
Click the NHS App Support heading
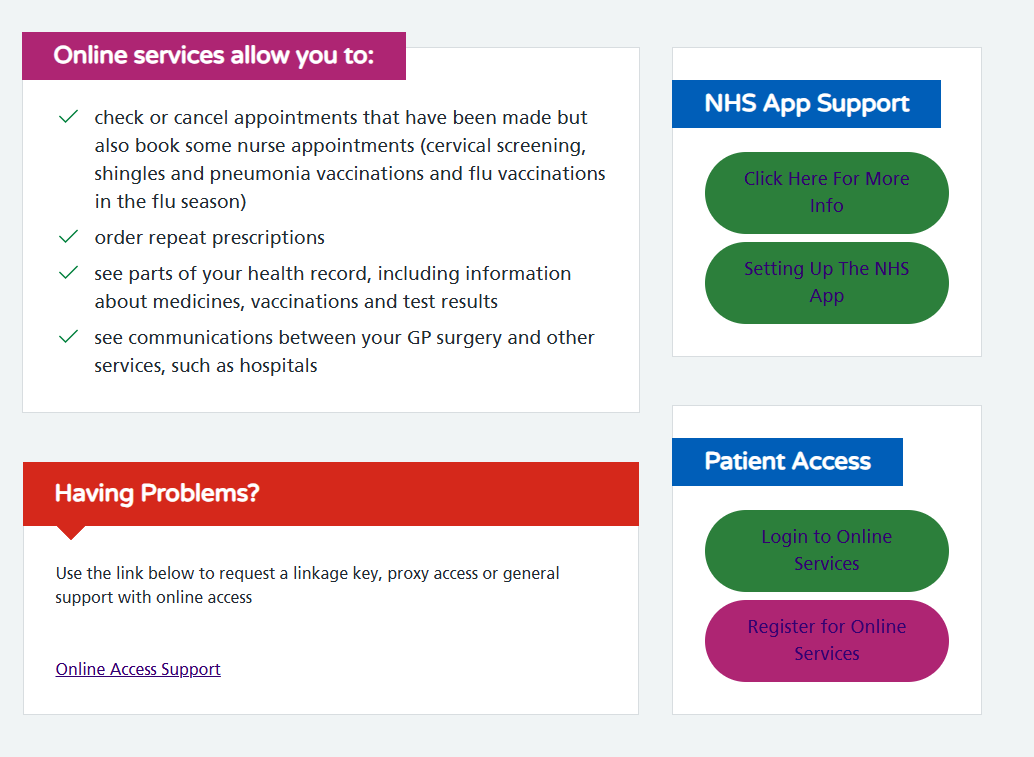tap(806, 104)
